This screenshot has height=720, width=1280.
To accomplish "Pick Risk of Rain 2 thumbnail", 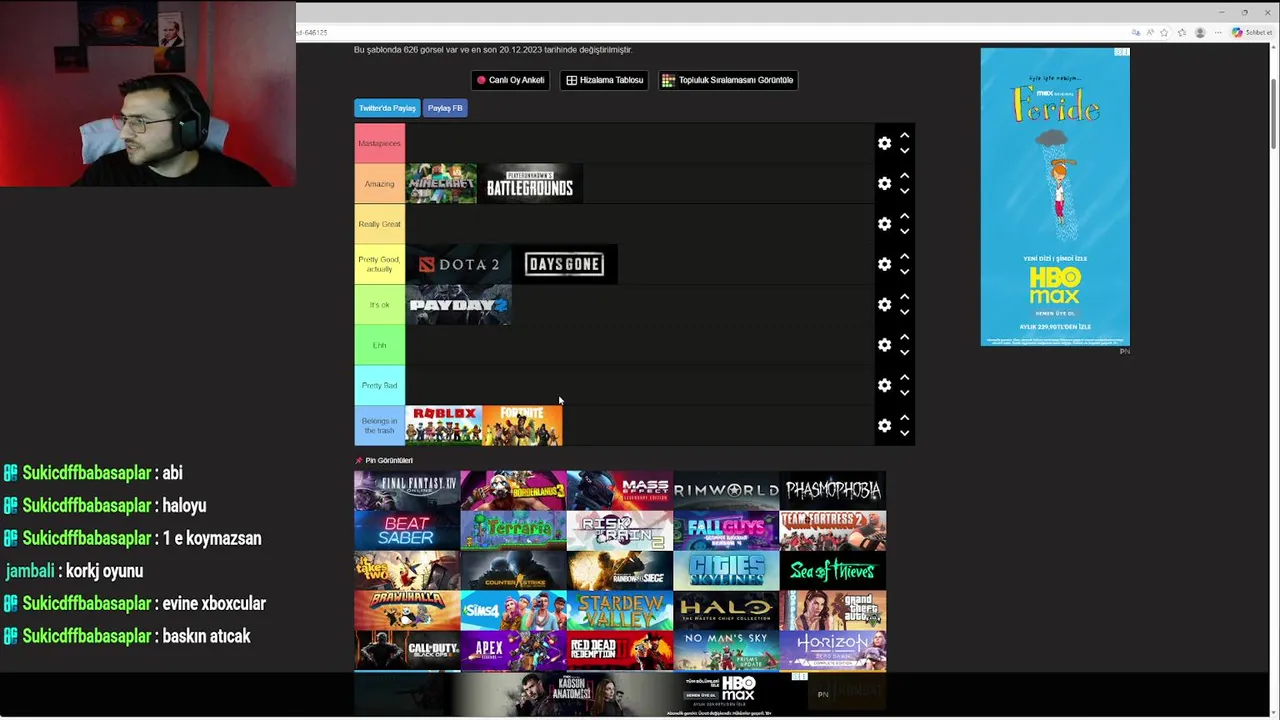I will click(620, 531).
